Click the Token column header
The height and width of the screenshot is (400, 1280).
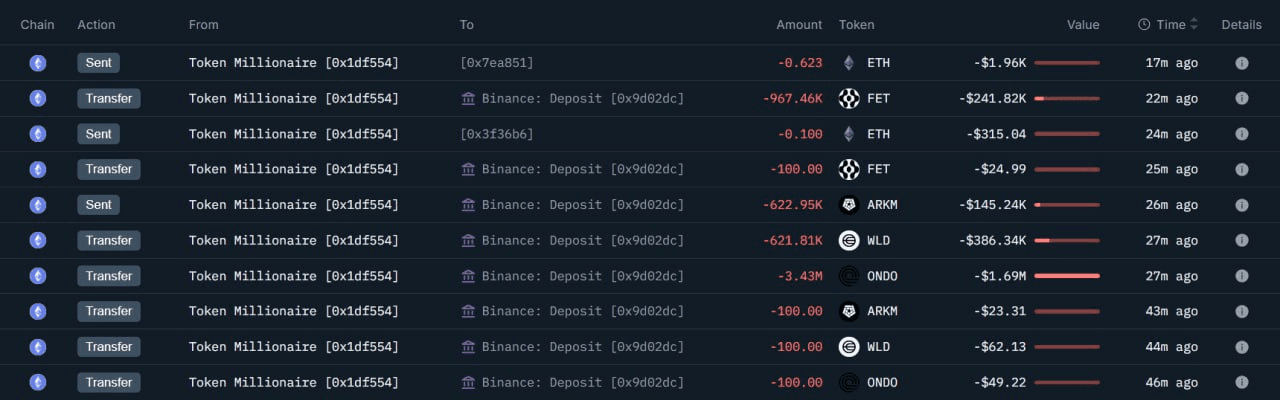[856, 25]
